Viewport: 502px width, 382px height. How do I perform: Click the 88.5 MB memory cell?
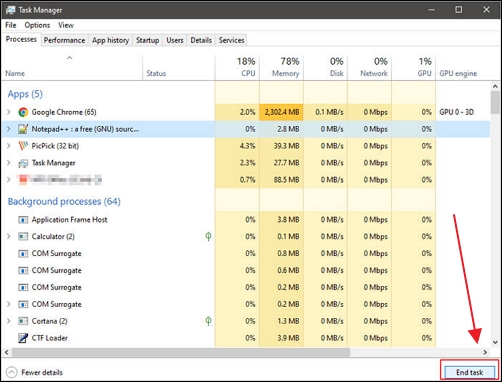click(281, 180)
